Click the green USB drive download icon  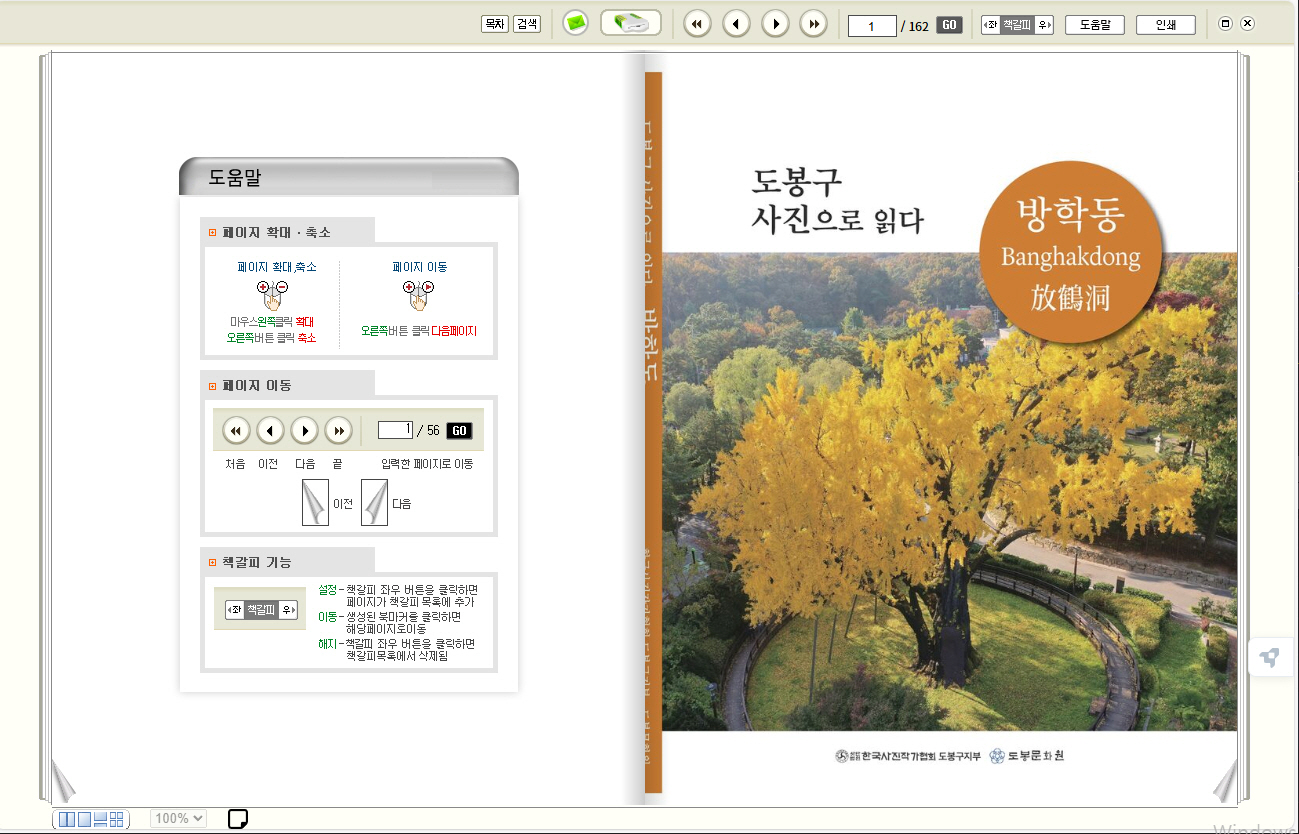tap(631, 23)
